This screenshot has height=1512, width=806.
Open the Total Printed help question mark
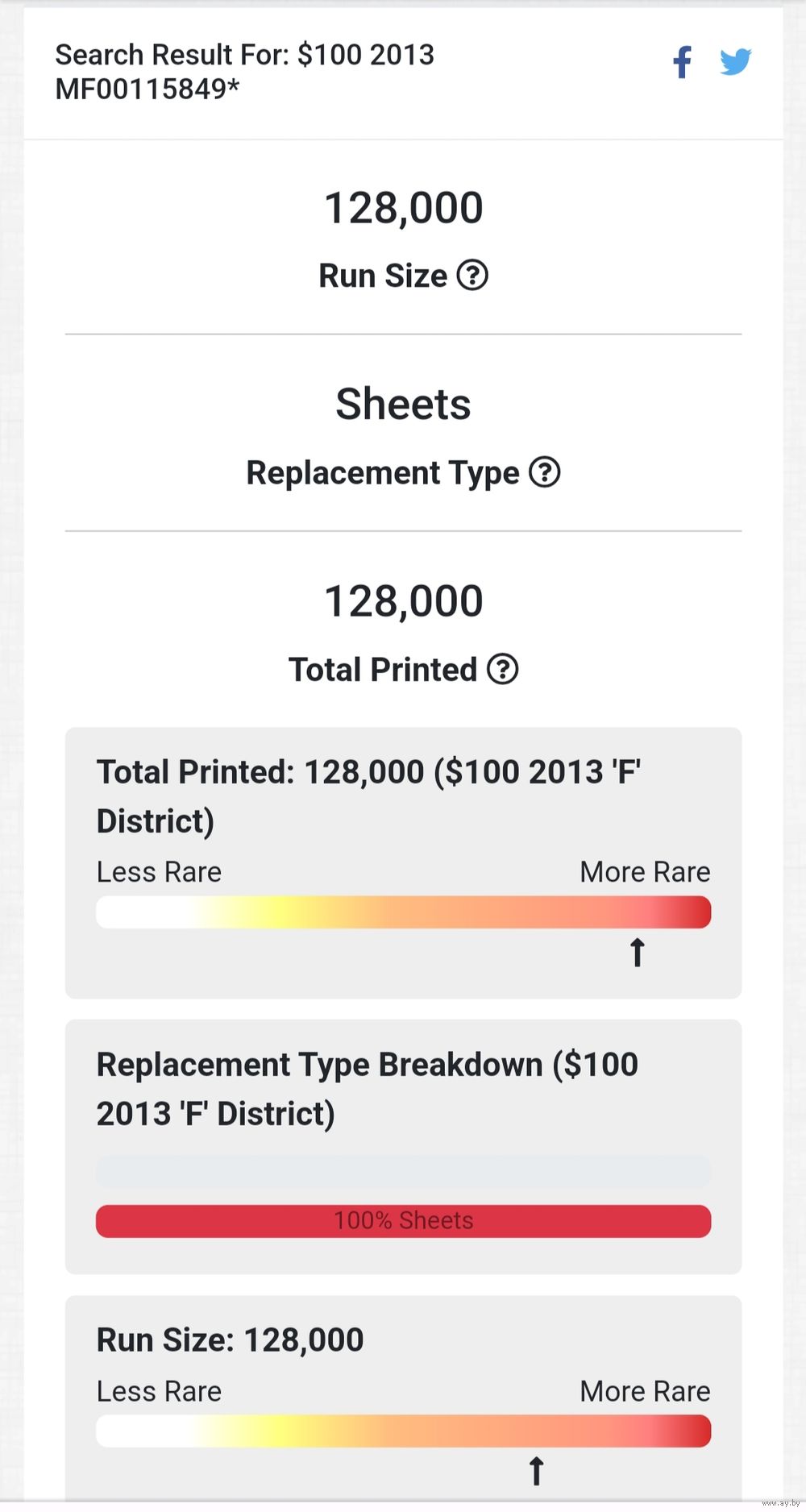pyautogui.click(x=503, y=669)
